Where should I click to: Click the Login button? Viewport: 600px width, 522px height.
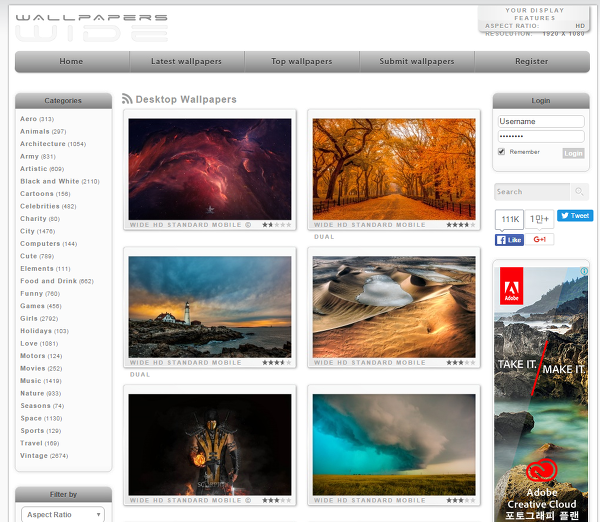[x=573, y=153]
